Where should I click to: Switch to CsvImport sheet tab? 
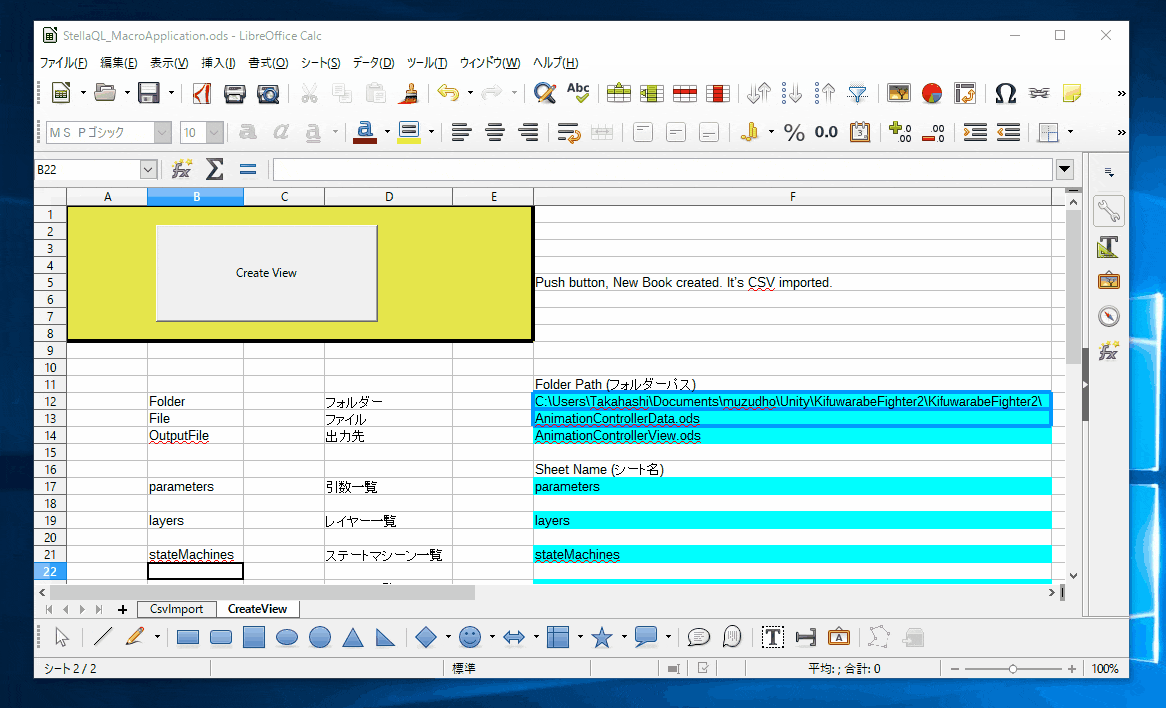click(176, 609)
